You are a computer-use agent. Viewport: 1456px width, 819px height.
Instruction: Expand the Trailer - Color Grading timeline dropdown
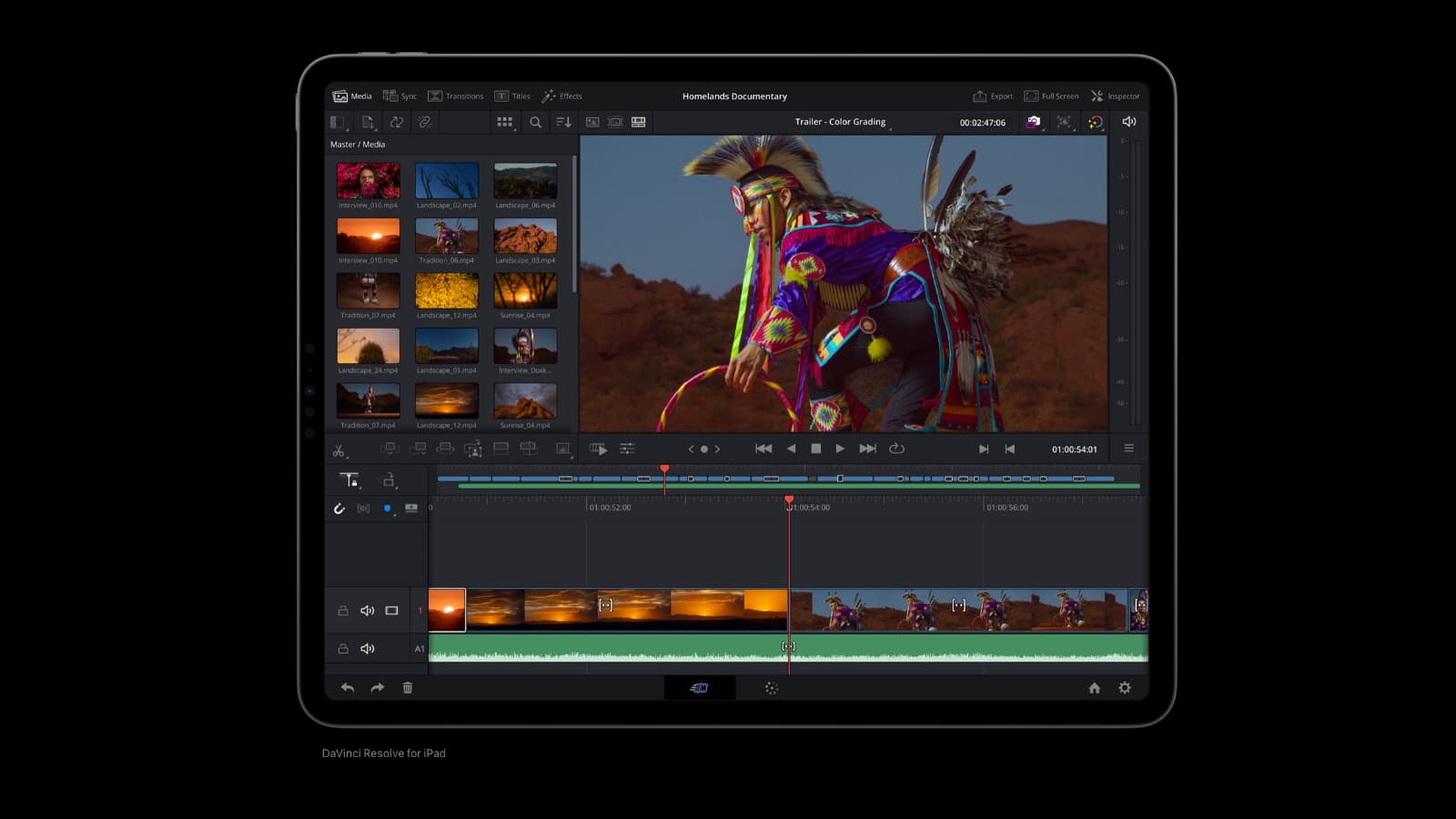[x=841, y=122]
